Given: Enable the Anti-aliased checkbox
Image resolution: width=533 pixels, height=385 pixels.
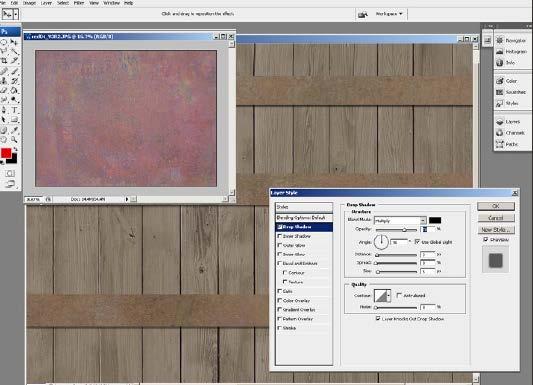Looking at the screenshot, I should tap(399, 295).
